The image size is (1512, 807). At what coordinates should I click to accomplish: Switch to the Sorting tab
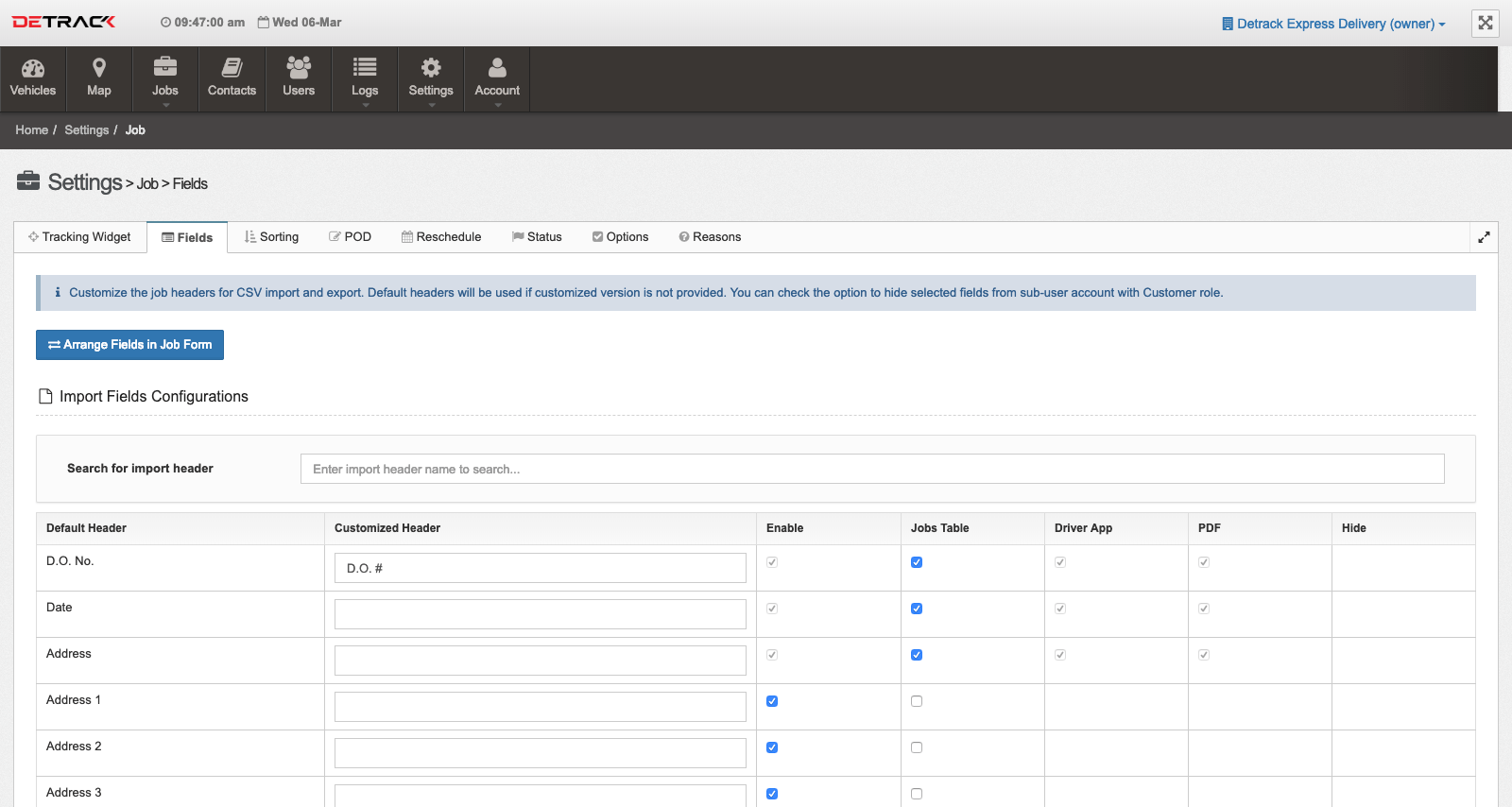pos(271,237)
